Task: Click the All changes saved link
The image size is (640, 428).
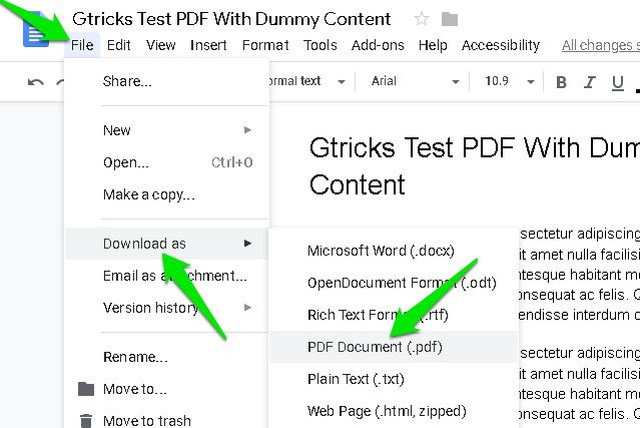Action: (600, 45)
